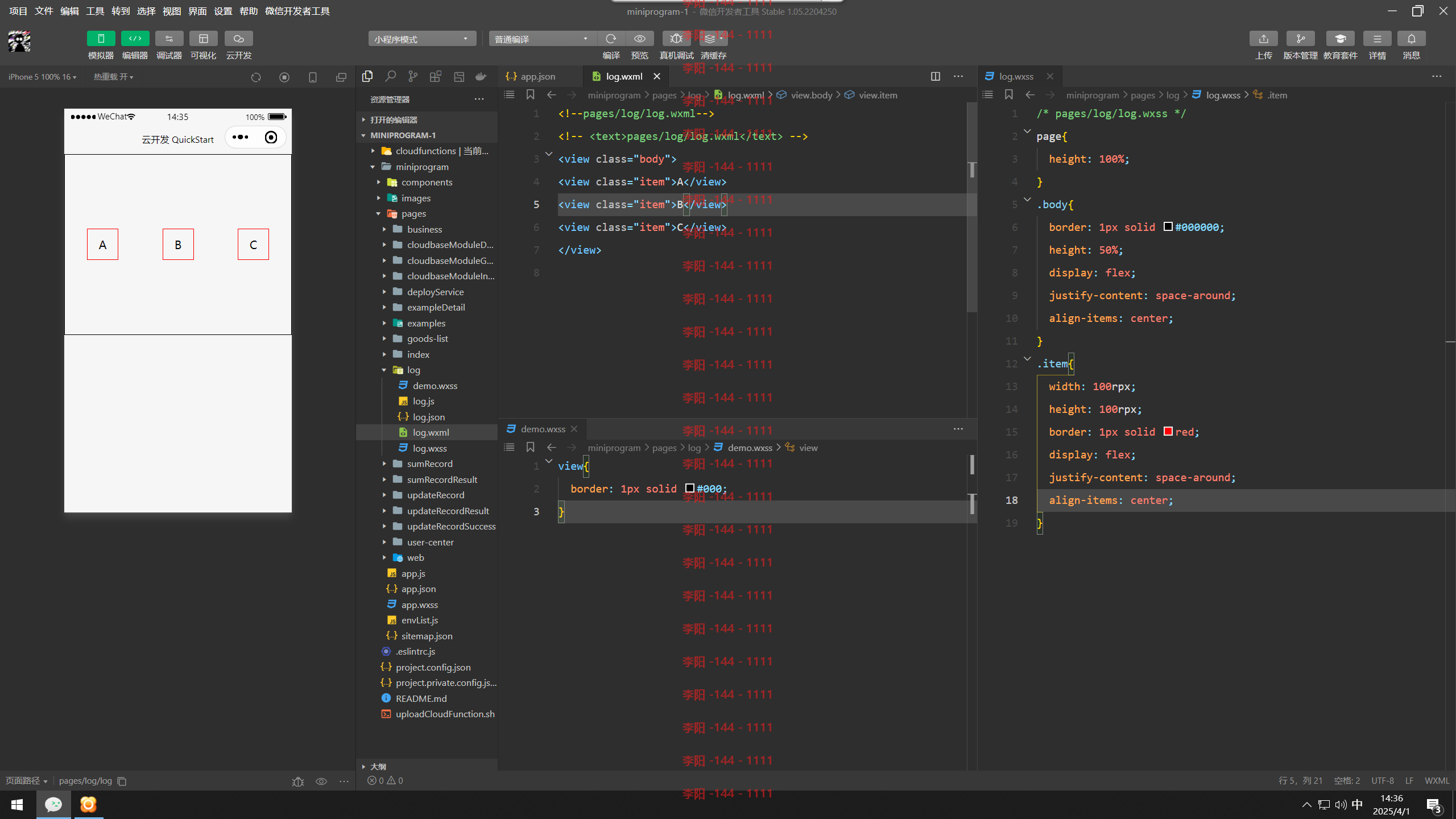This screenshot has height=819, width=1456.
Task: Open the 文件 menu
Action: coord(44,11)
